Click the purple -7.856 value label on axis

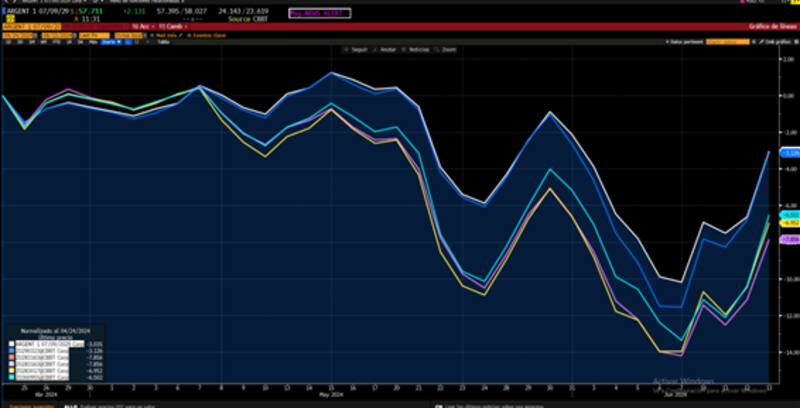789,240
